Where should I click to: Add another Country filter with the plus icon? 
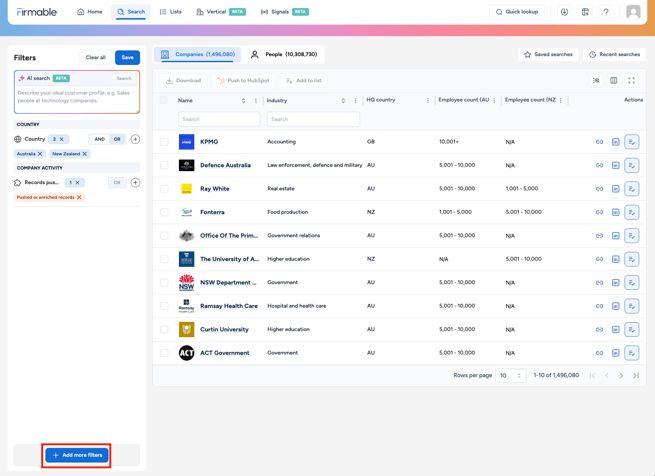click(x=135, y=139)
